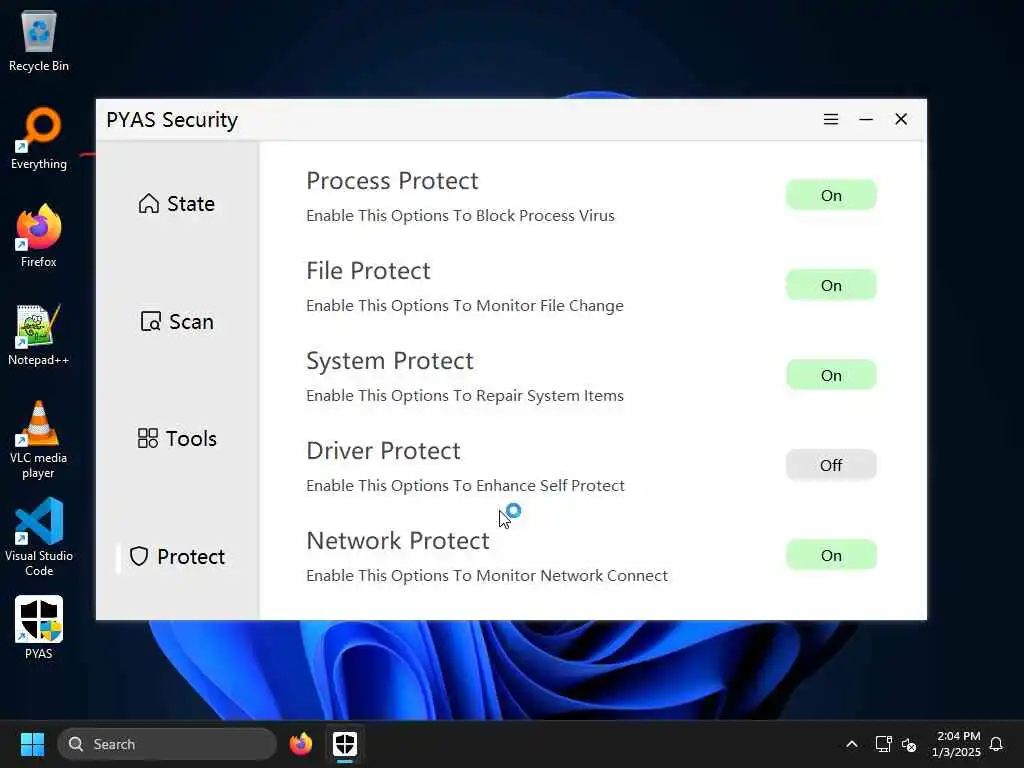Screen dimensions: 1024x768
Task: Open the hamburger menu in PYAS Security
Action: point(831,120)
